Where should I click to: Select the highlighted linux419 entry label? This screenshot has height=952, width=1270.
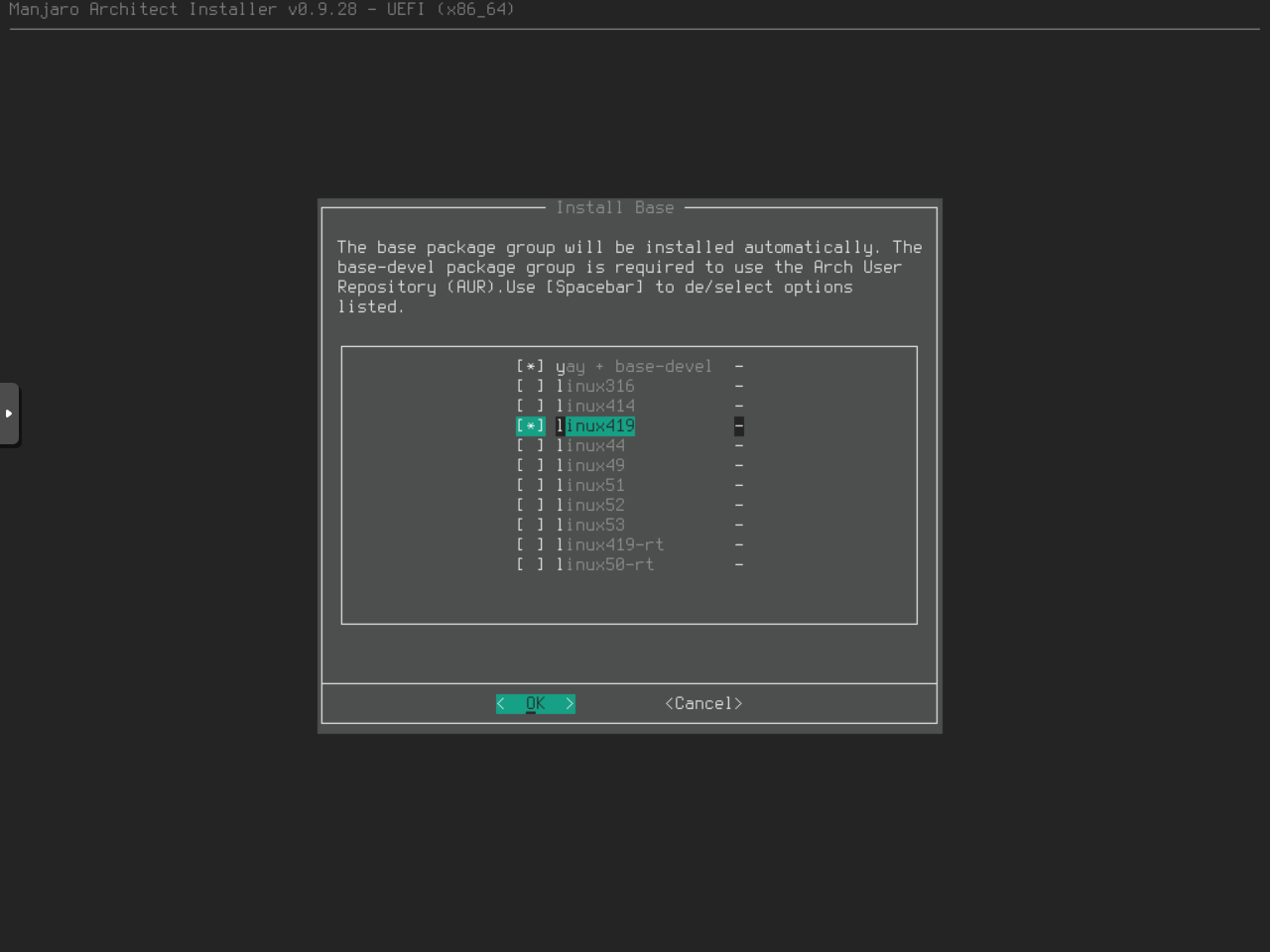(x=595, y=426)
